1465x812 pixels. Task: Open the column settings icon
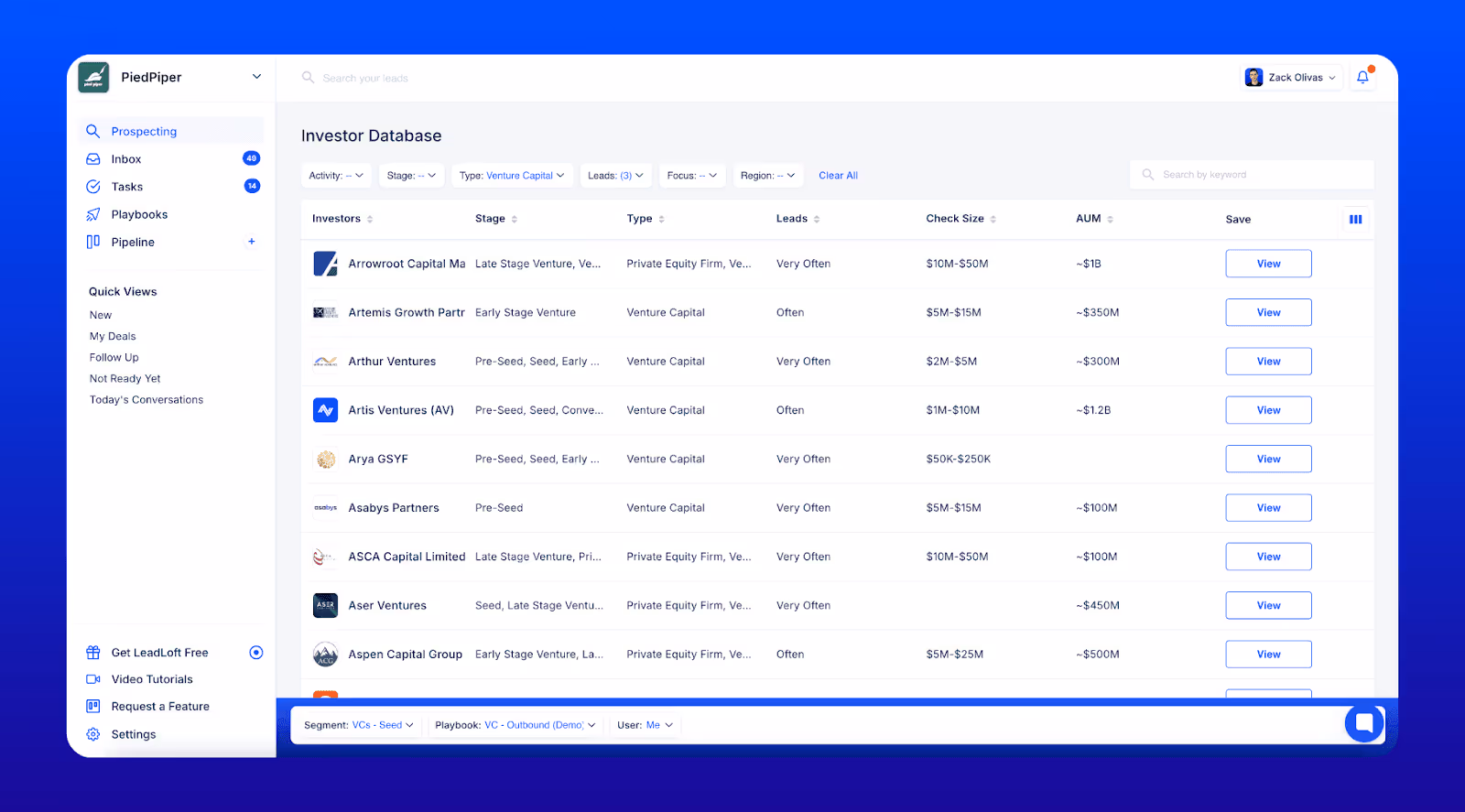point(1356,219)
